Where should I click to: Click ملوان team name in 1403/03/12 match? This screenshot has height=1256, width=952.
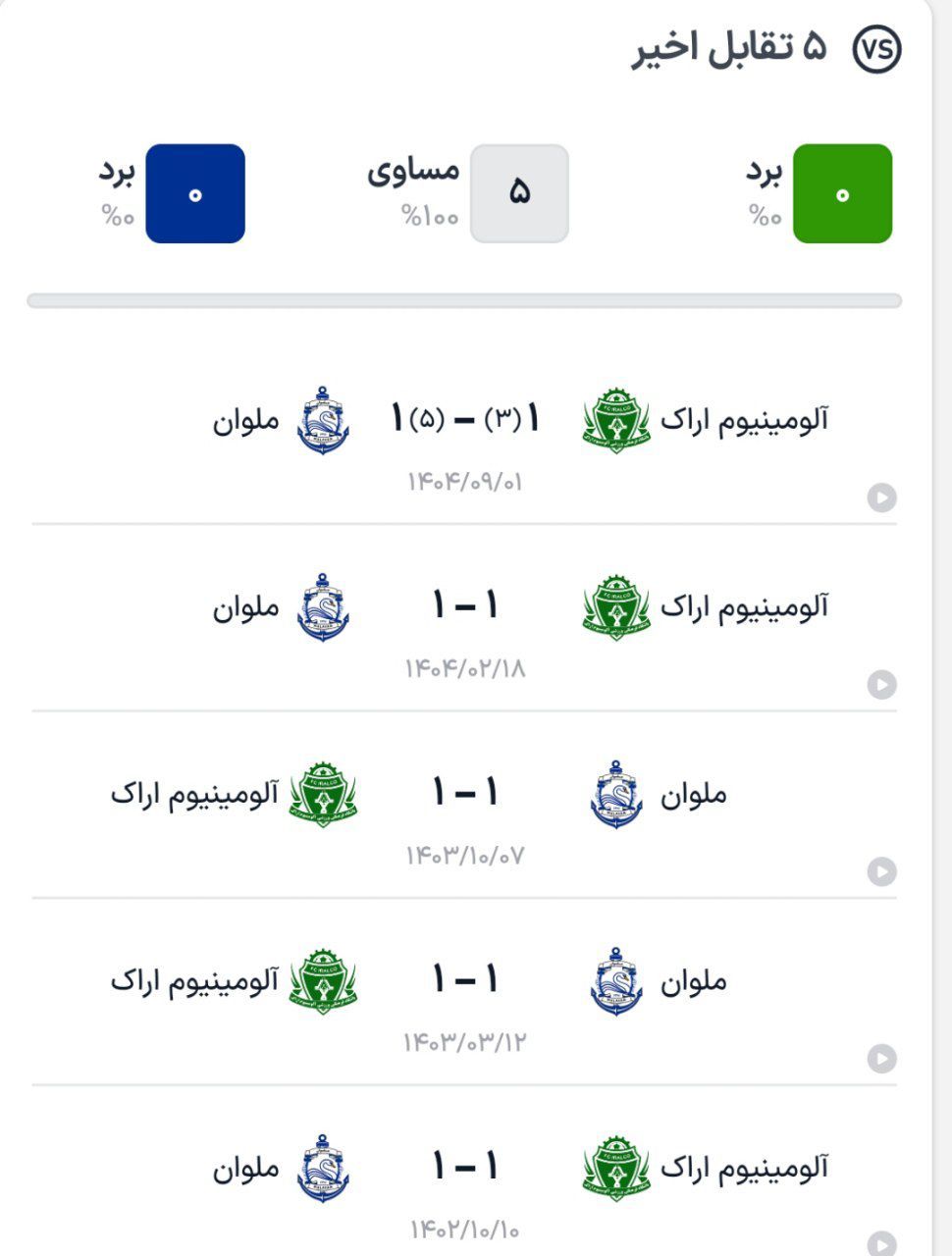[694, 981]
